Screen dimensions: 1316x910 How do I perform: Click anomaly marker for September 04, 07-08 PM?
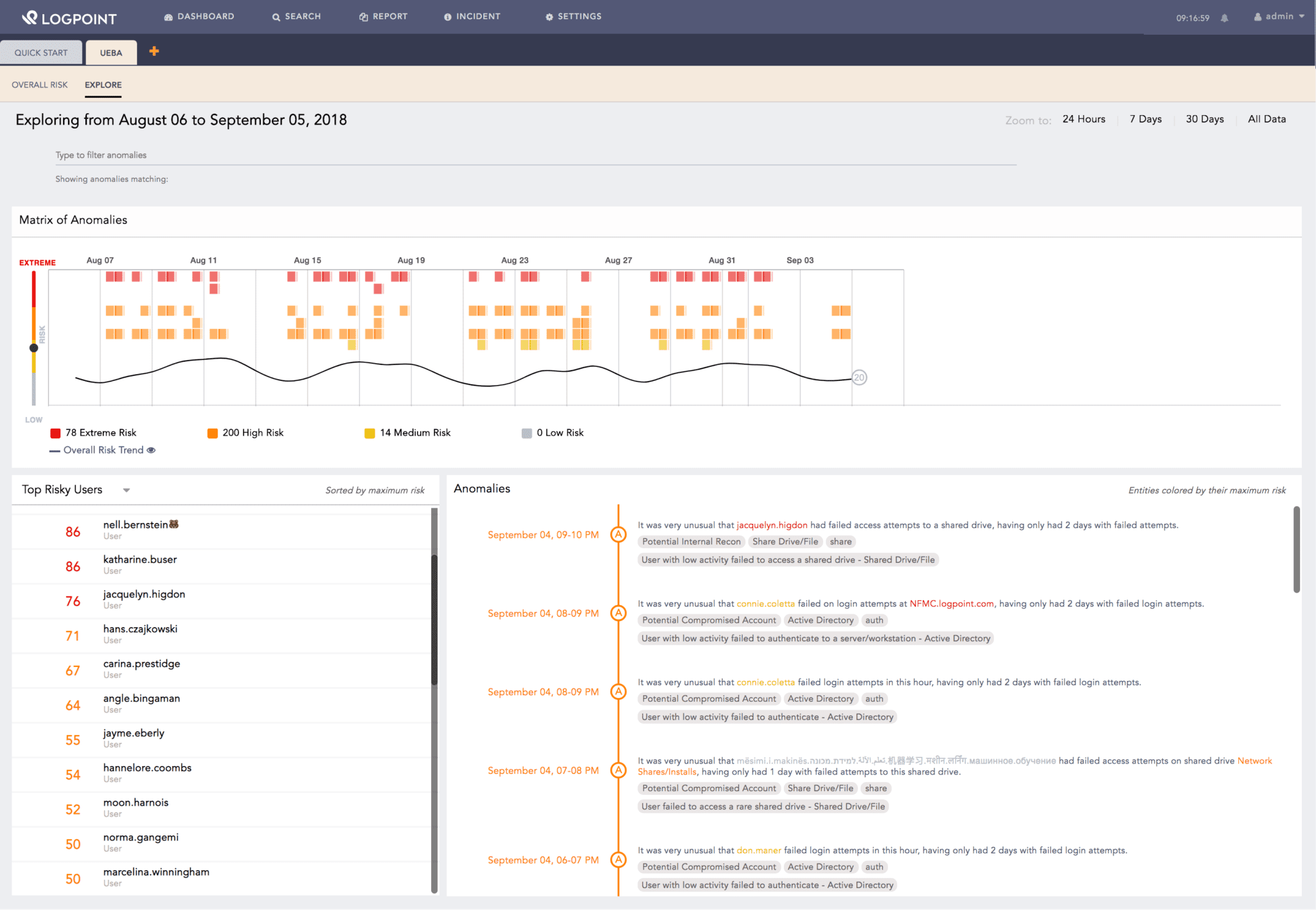tap(618, 771)
